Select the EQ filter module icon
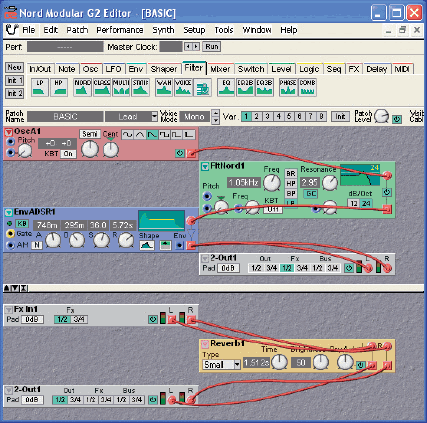This screenshot has height=423, width=427. click(226, 88)
